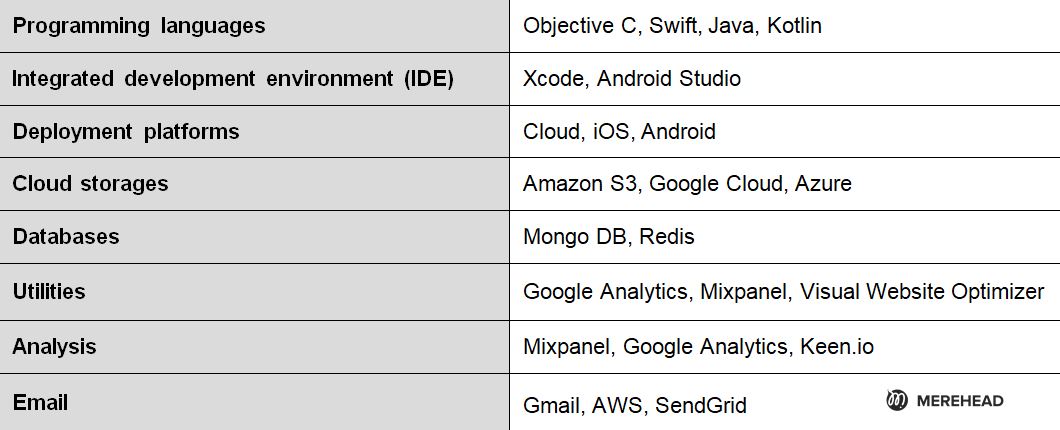Click the Android Studio text
Viewport: 1060px width, 430px height.
669,79
